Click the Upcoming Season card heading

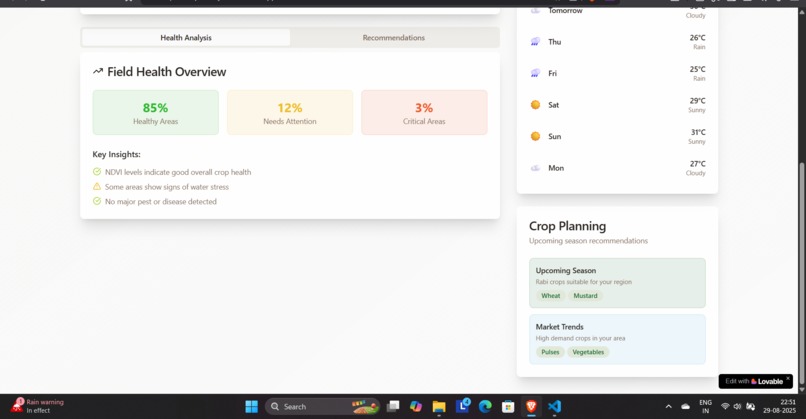566,270
